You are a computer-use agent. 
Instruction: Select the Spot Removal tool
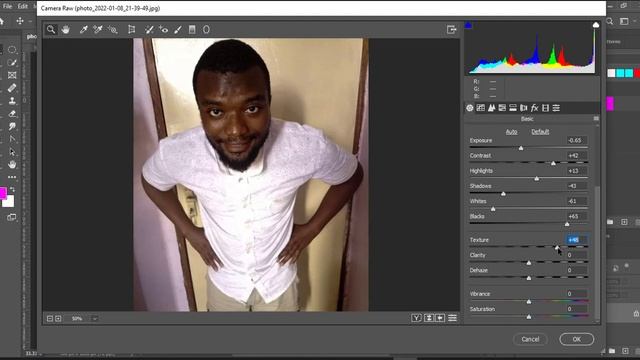pos(149,29)
